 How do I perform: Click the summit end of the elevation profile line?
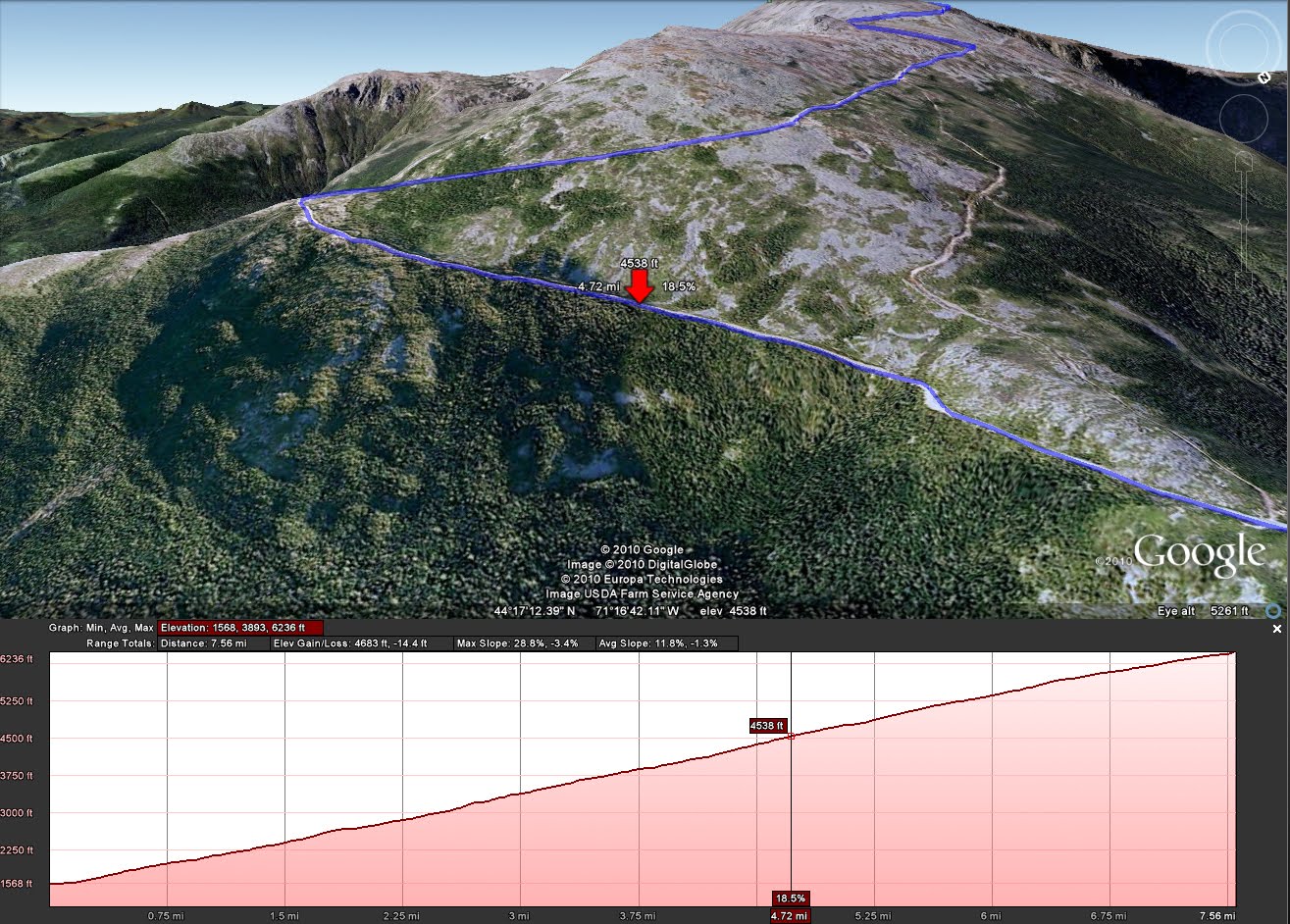click(x=1232, y=653)
